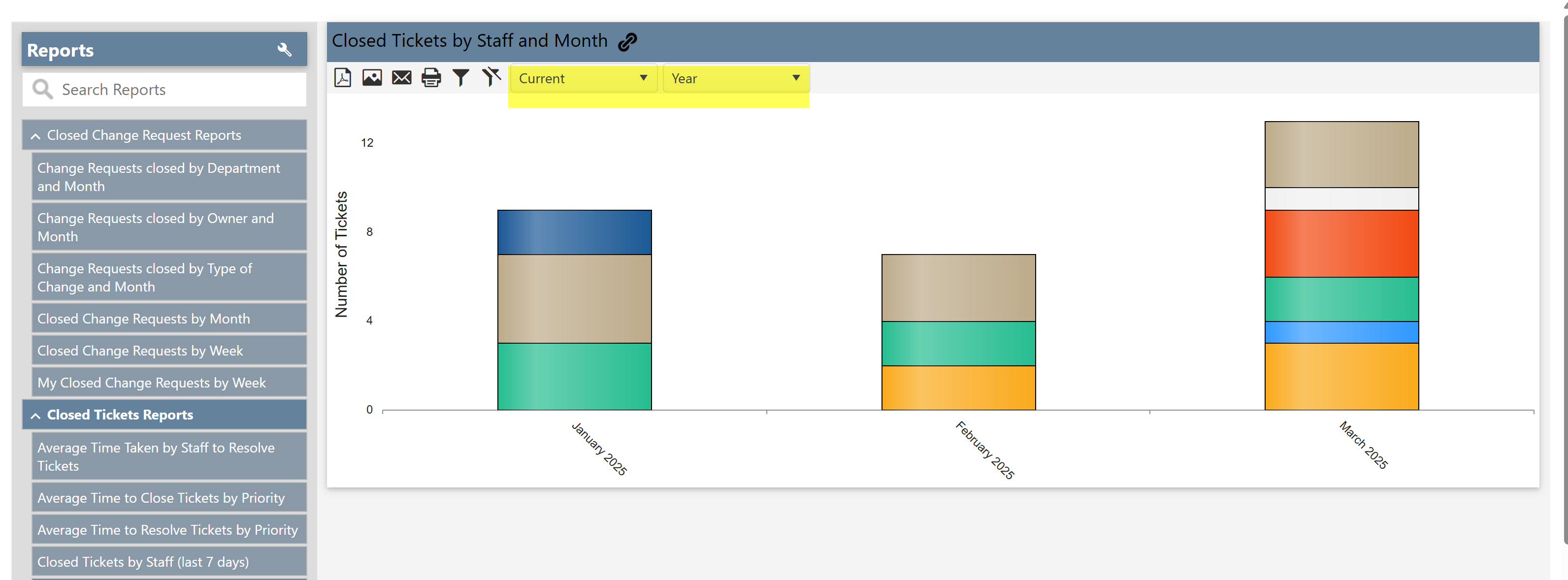
Task: Clear filters with crossed funnel icon
Action: [x=490, y=77]
